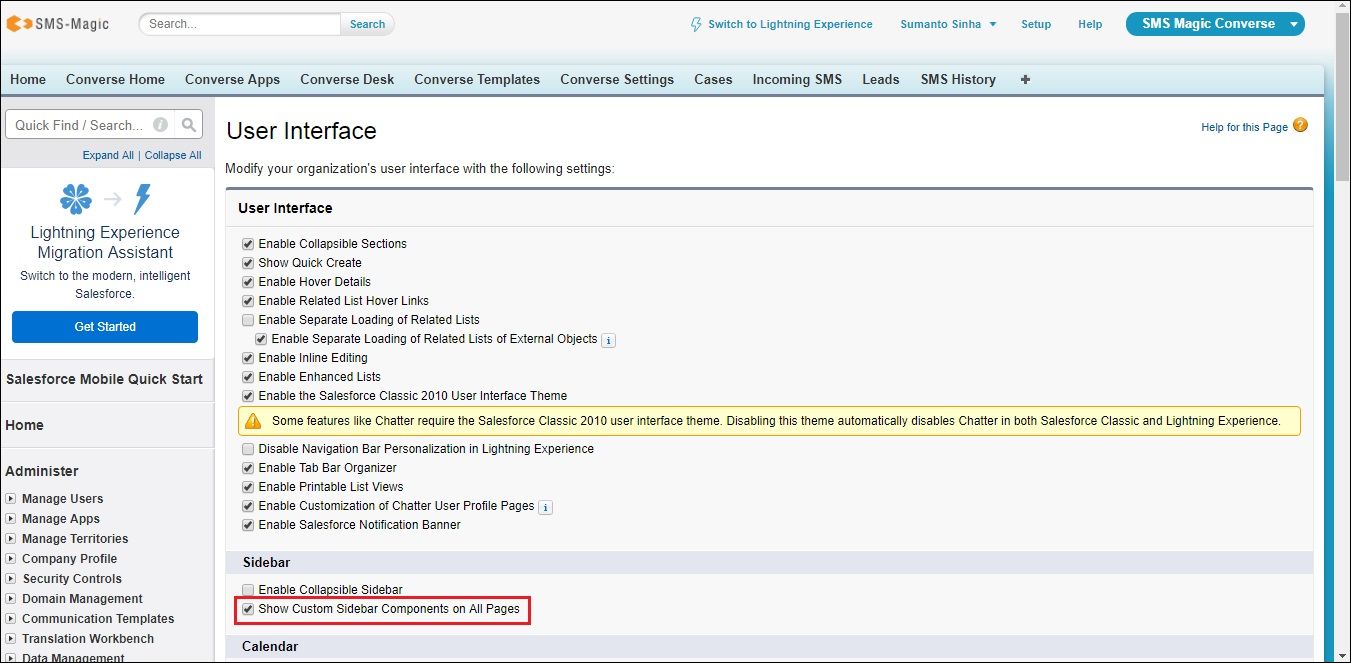The width and height of the screenshot is (1351, 663).
Task: Expand the Translation Workbench tree node
Action: [11, 638]
